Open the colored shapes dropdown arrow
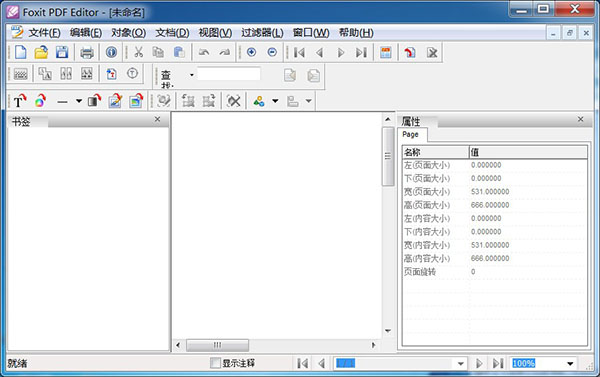 (x=275, y=101)
